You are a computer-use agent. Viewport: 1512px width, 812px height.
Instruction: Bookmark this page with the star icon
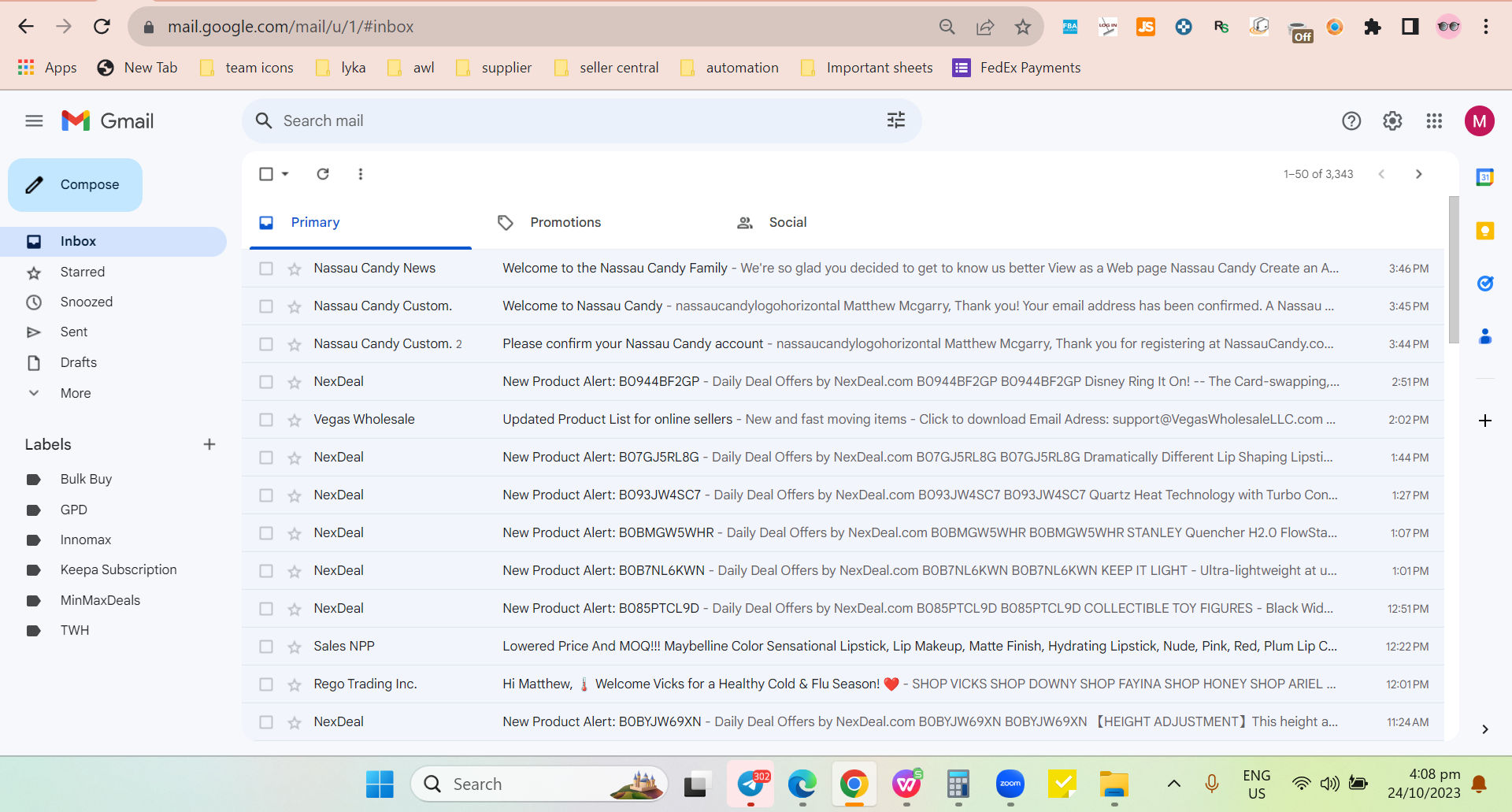coord(1023,27)
